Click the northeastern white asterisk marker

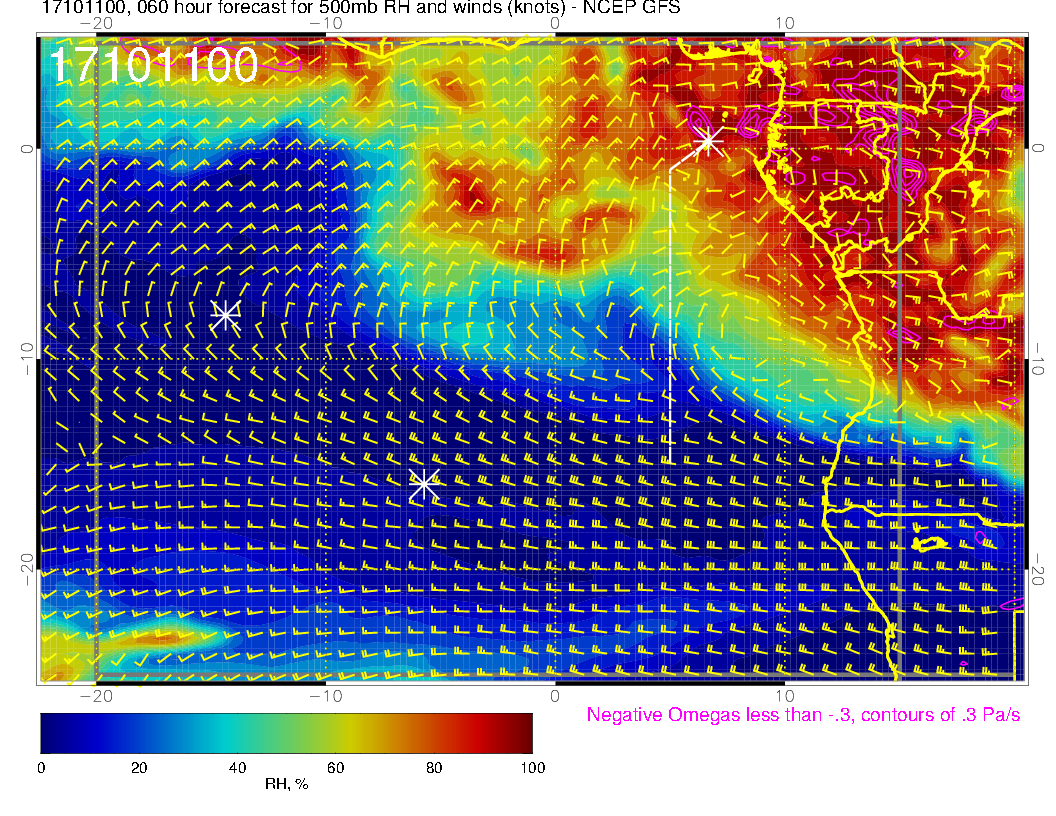pyautogui.click(x=708, y=141)
